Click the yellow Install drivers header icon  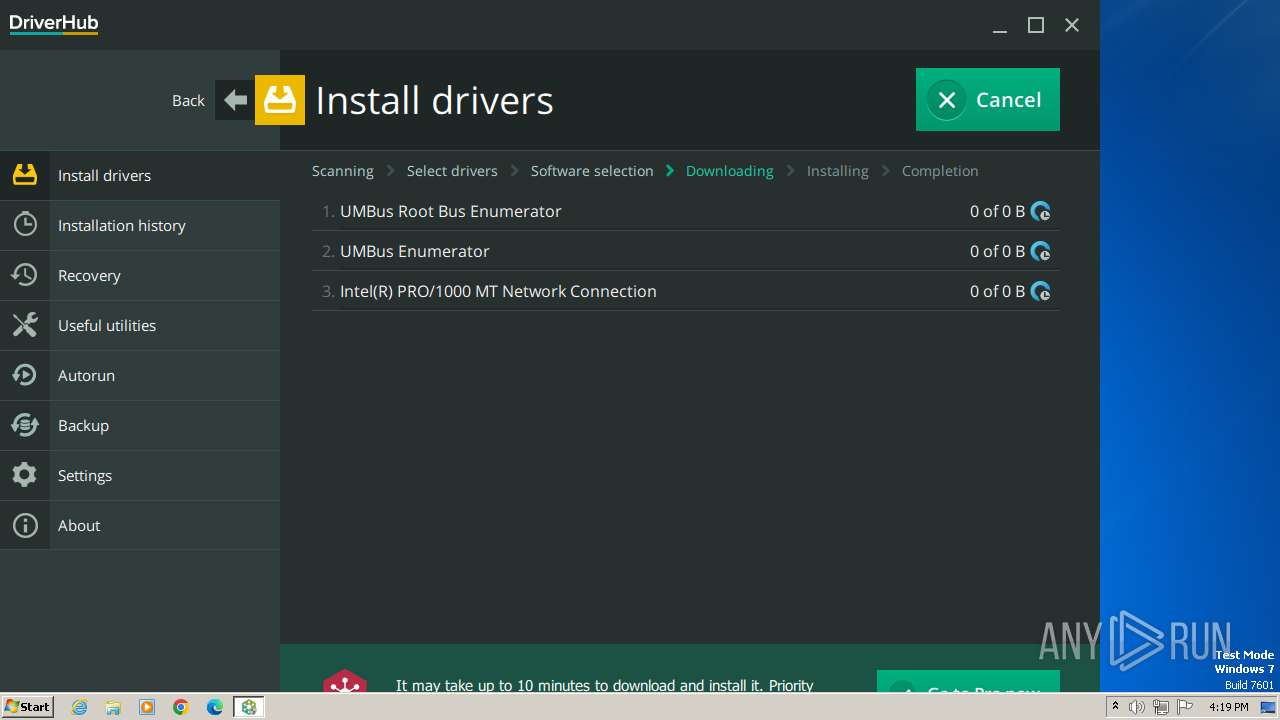click(280, 100)
